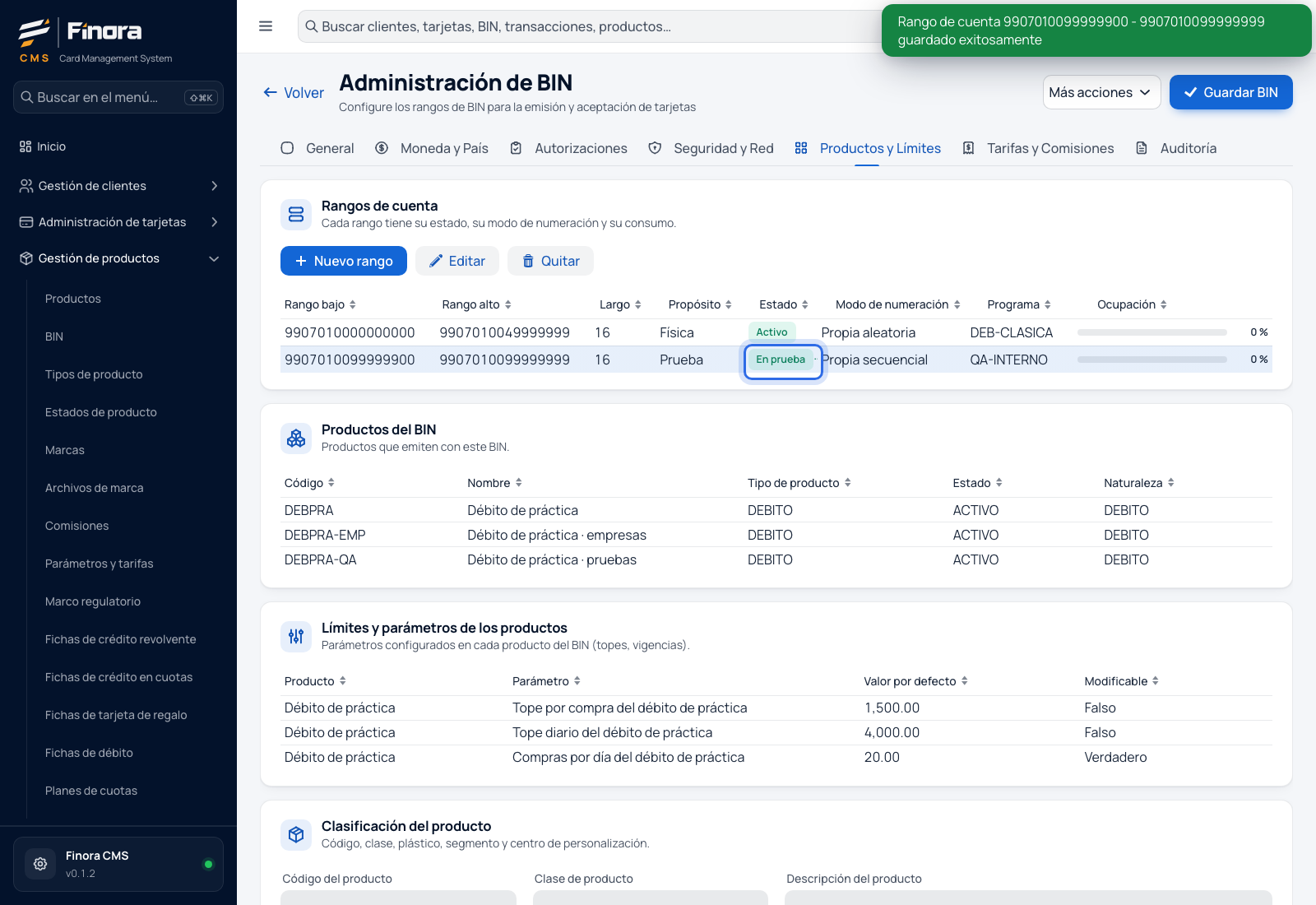Switch to Seguridad y Red tab

point(711,148)
